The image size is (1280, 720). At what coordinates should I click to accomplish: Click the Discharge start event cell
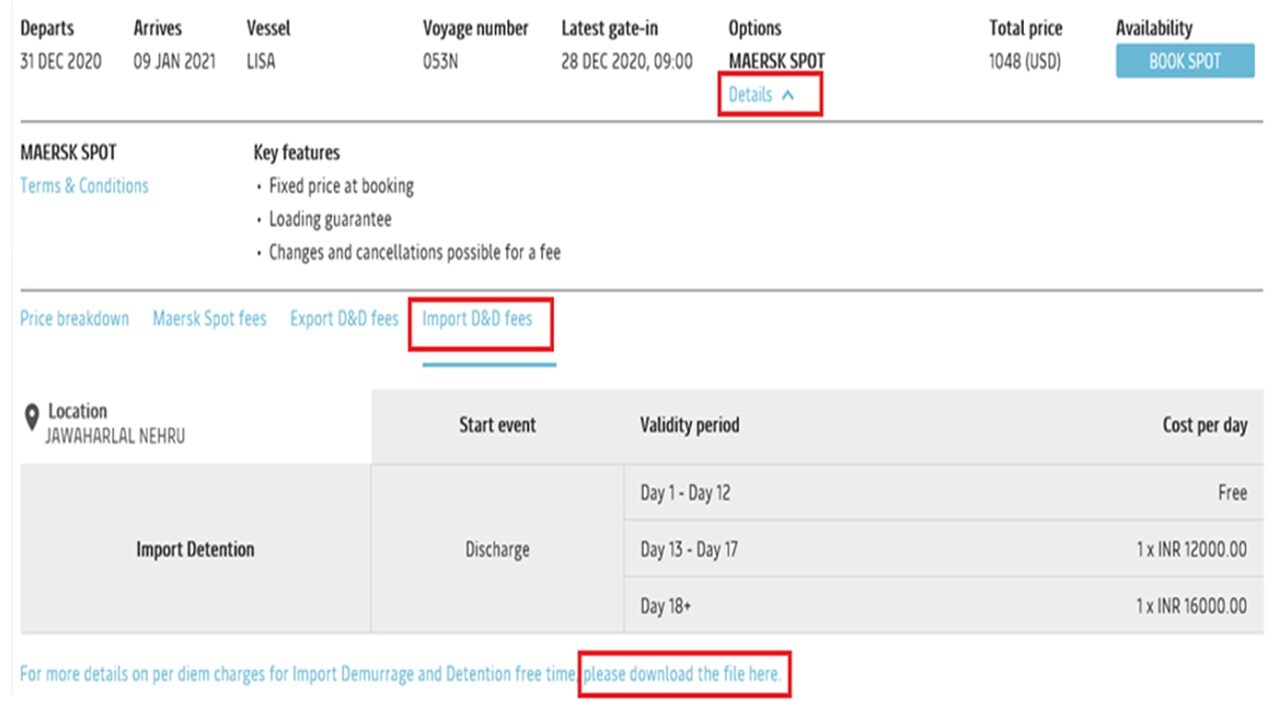(x=497, y=548)
